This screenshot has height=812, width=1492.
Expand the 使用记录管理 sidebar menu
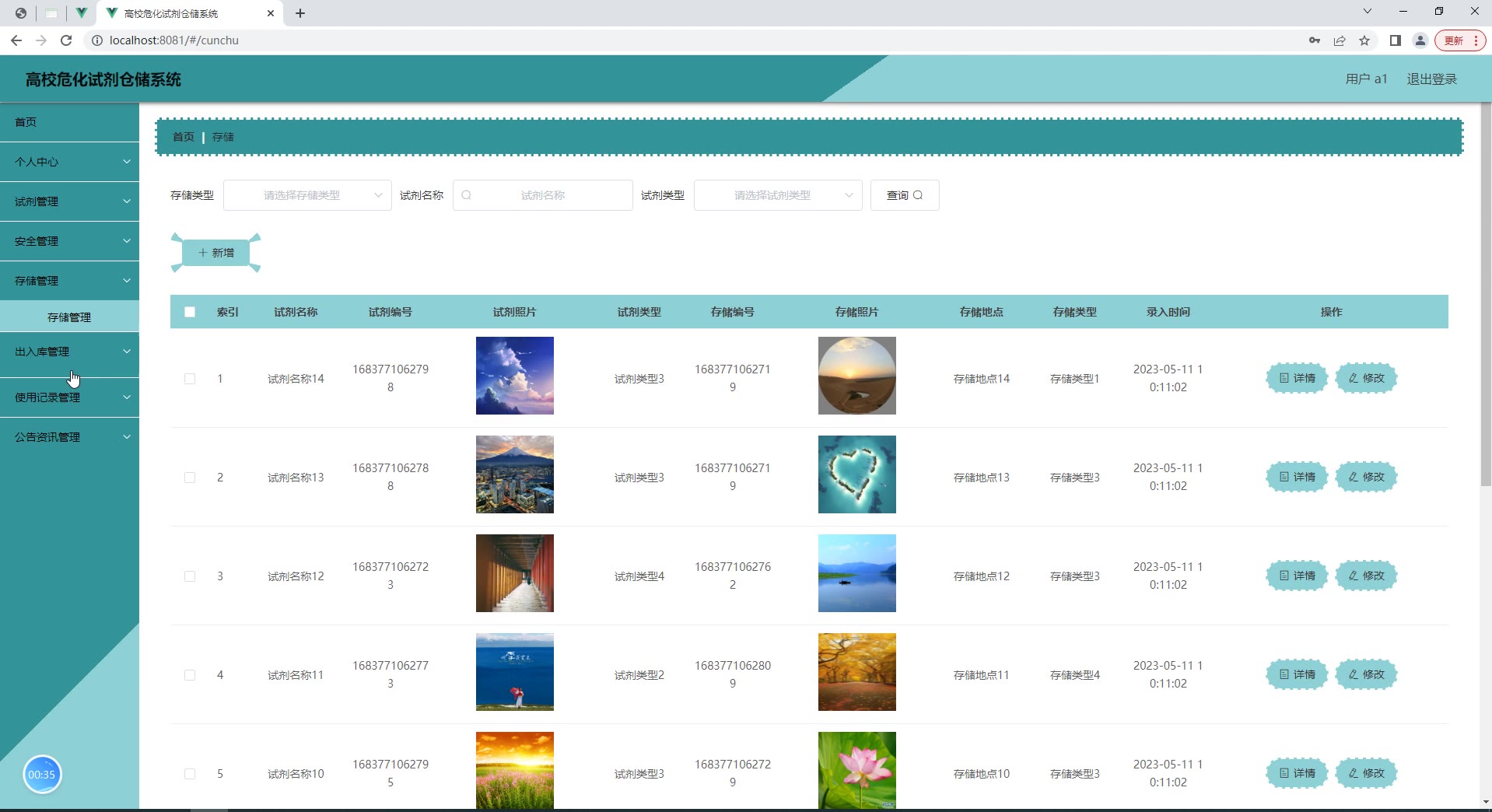click(x=69, y=397)
